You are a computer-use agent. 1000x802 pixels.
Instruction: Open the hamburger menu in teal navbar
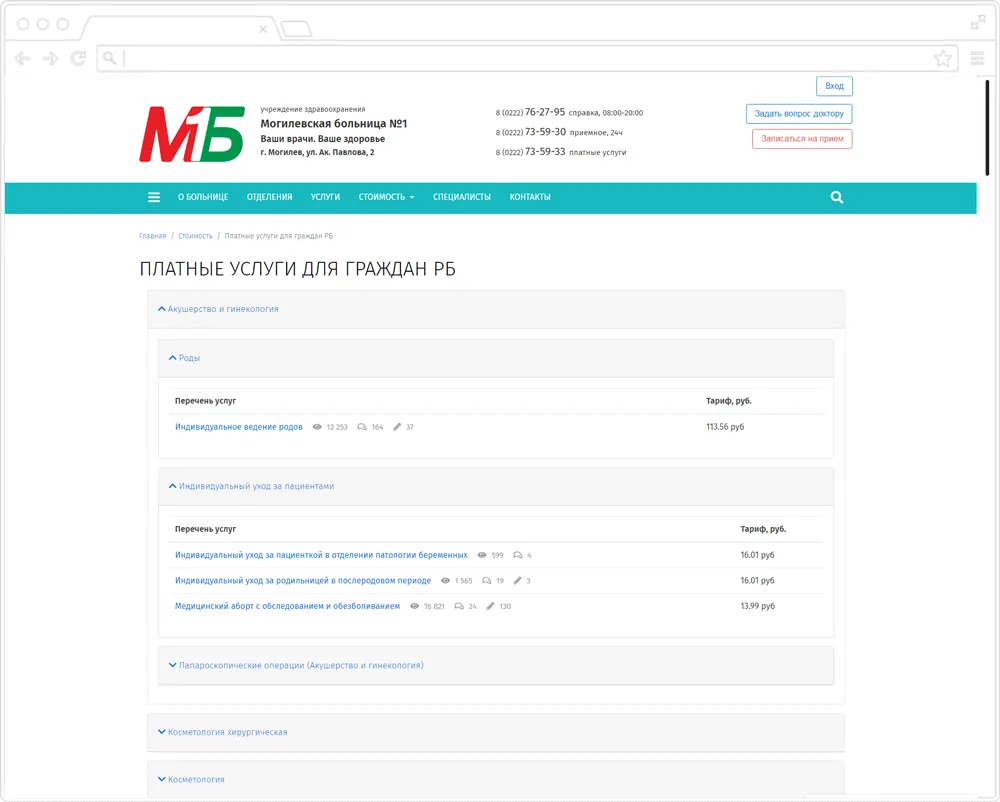click(x=154, y=197)
